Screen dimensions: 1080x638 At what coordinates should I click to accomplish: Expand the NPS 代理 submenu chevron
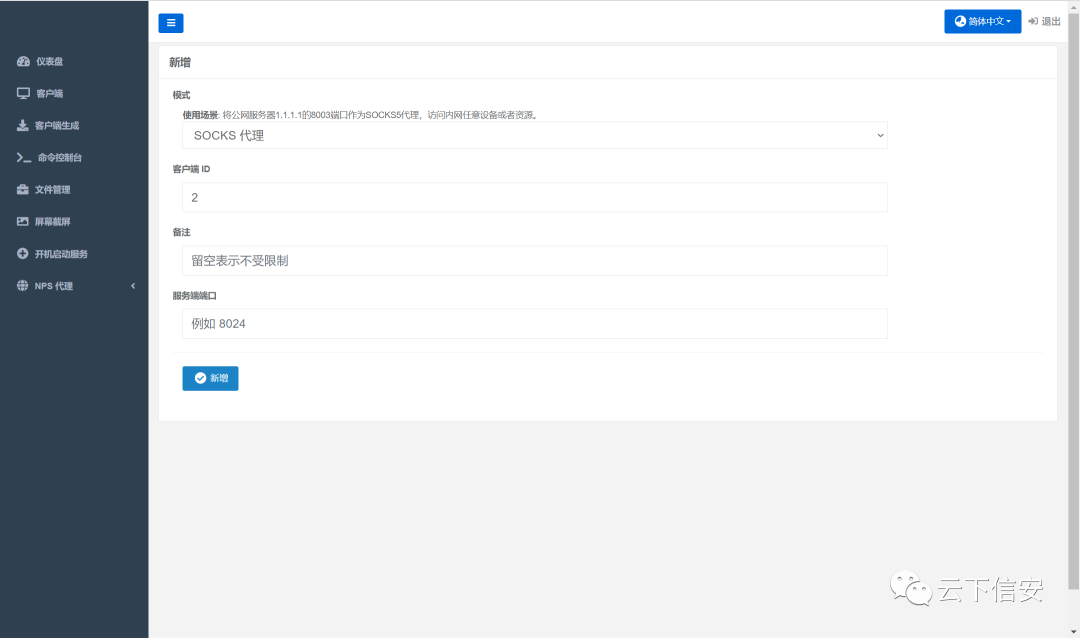pyautogui.click(x=133, y=286)
